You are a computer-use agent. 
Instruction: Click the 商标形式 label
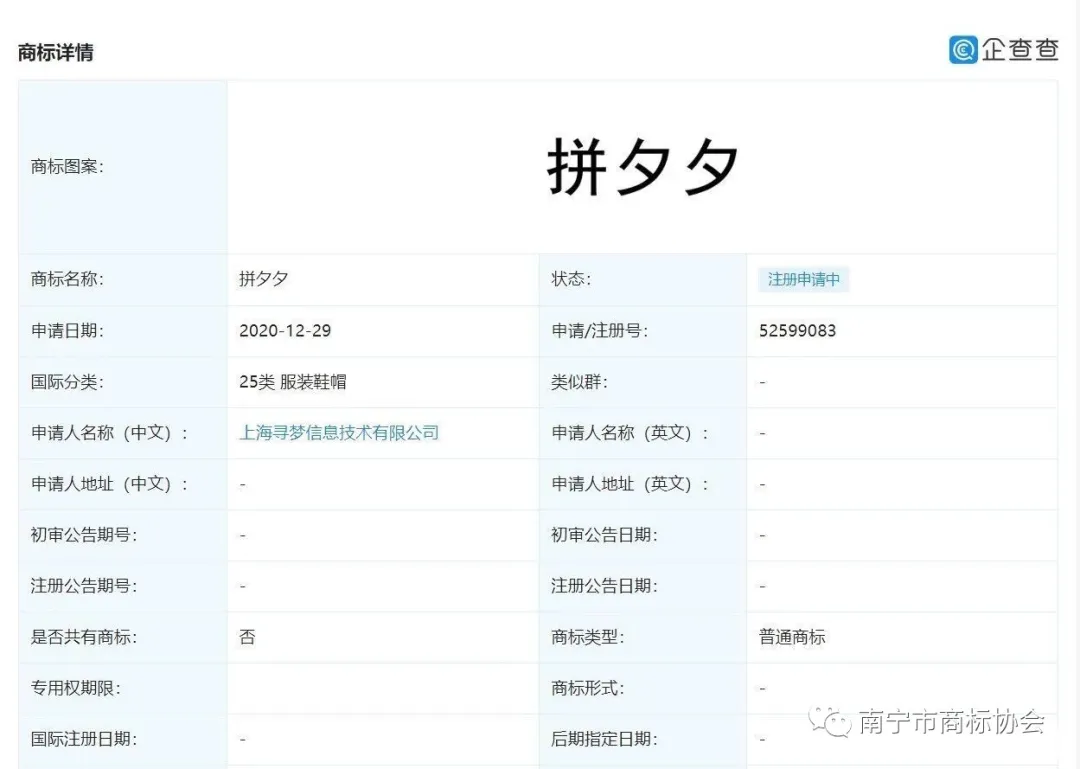click(588, 688)
